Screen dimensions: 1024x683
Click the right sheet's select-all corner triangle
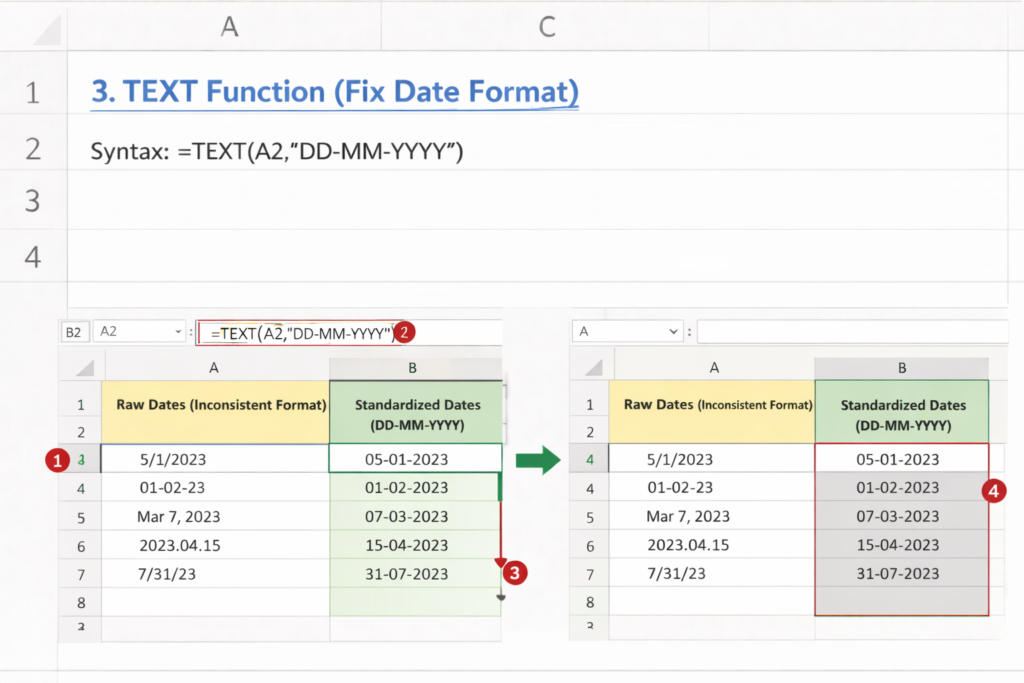coord(594,368)
